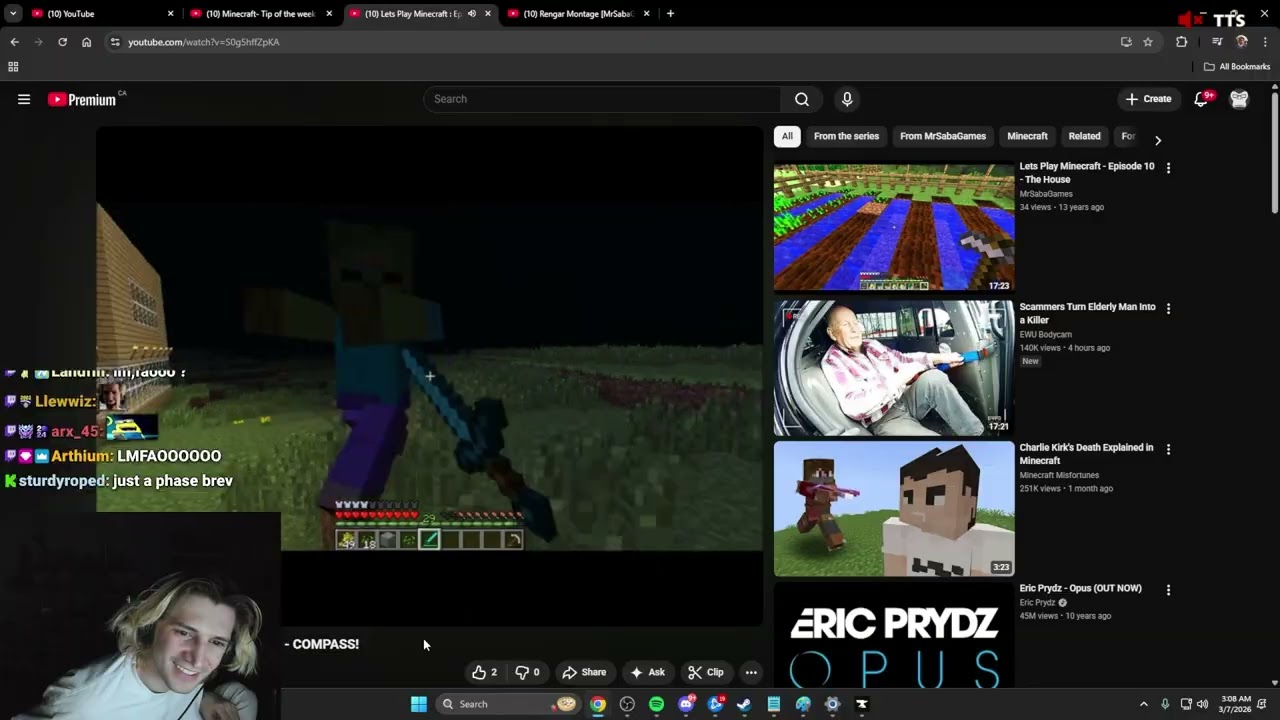The image size is (1280, 720).
Task: Open taskbar clock showing 3:08 AM
Action: pyautogui.click(x=1235, y=704)
